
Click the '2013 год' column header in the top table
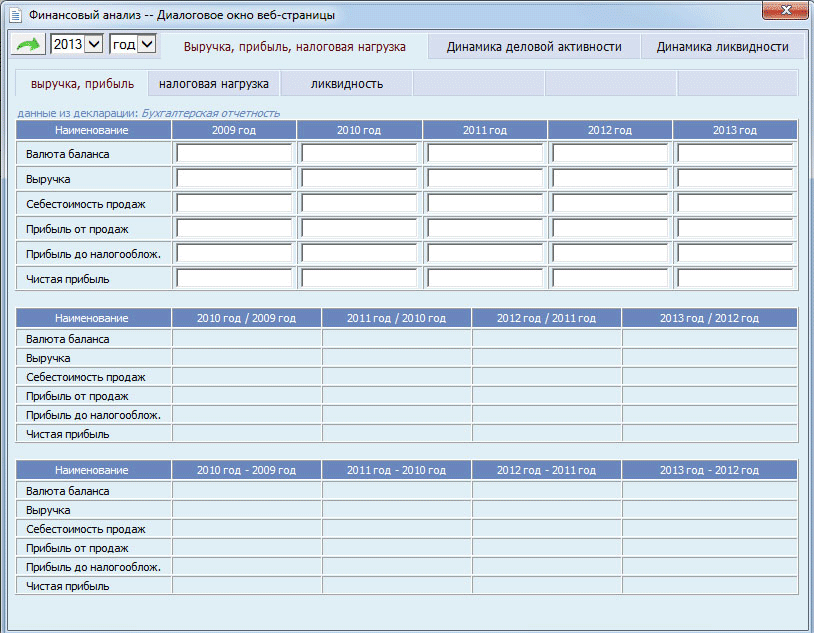click(x=735, y=130)
